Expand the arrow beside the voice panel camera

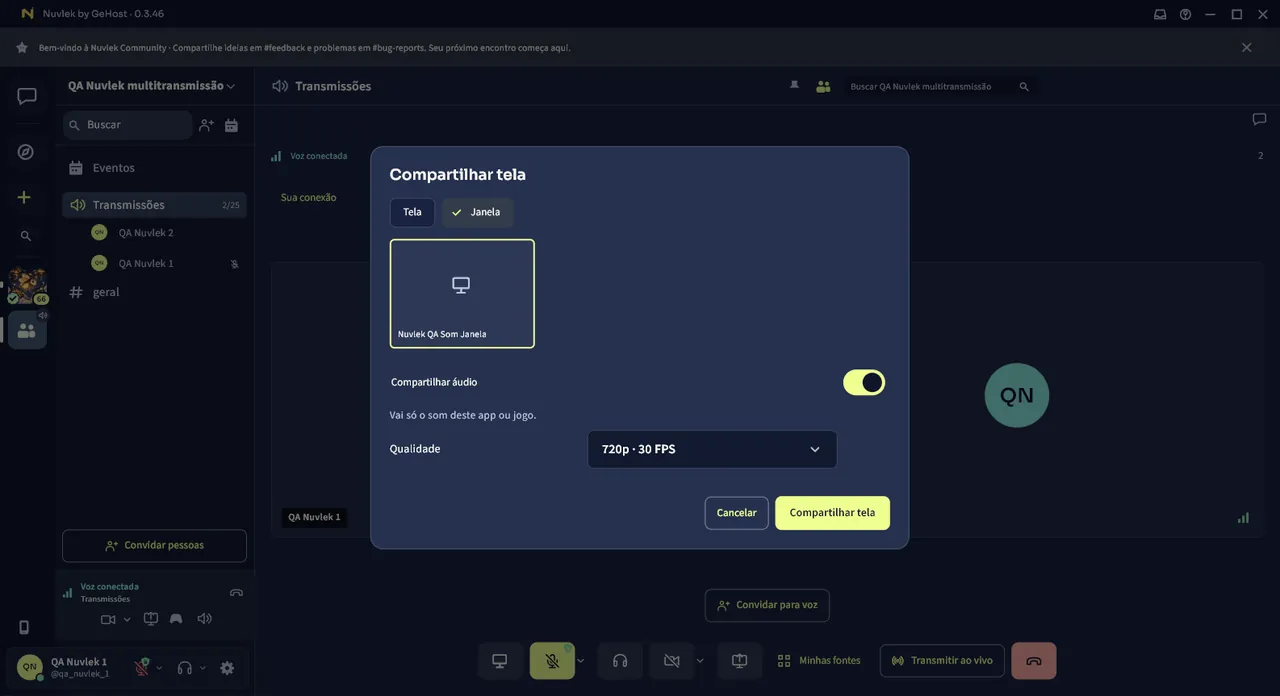point(127,620)
